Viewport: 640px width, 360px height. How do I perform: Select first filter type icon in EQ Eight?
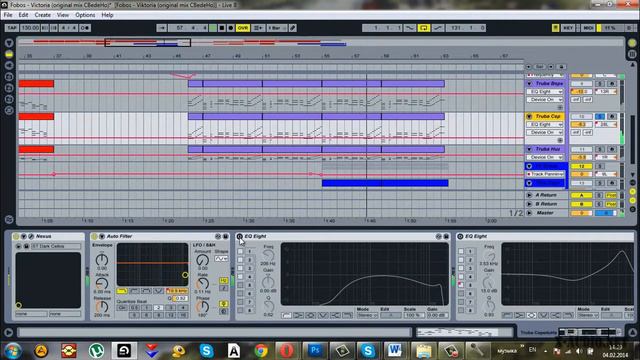(287, 316)
